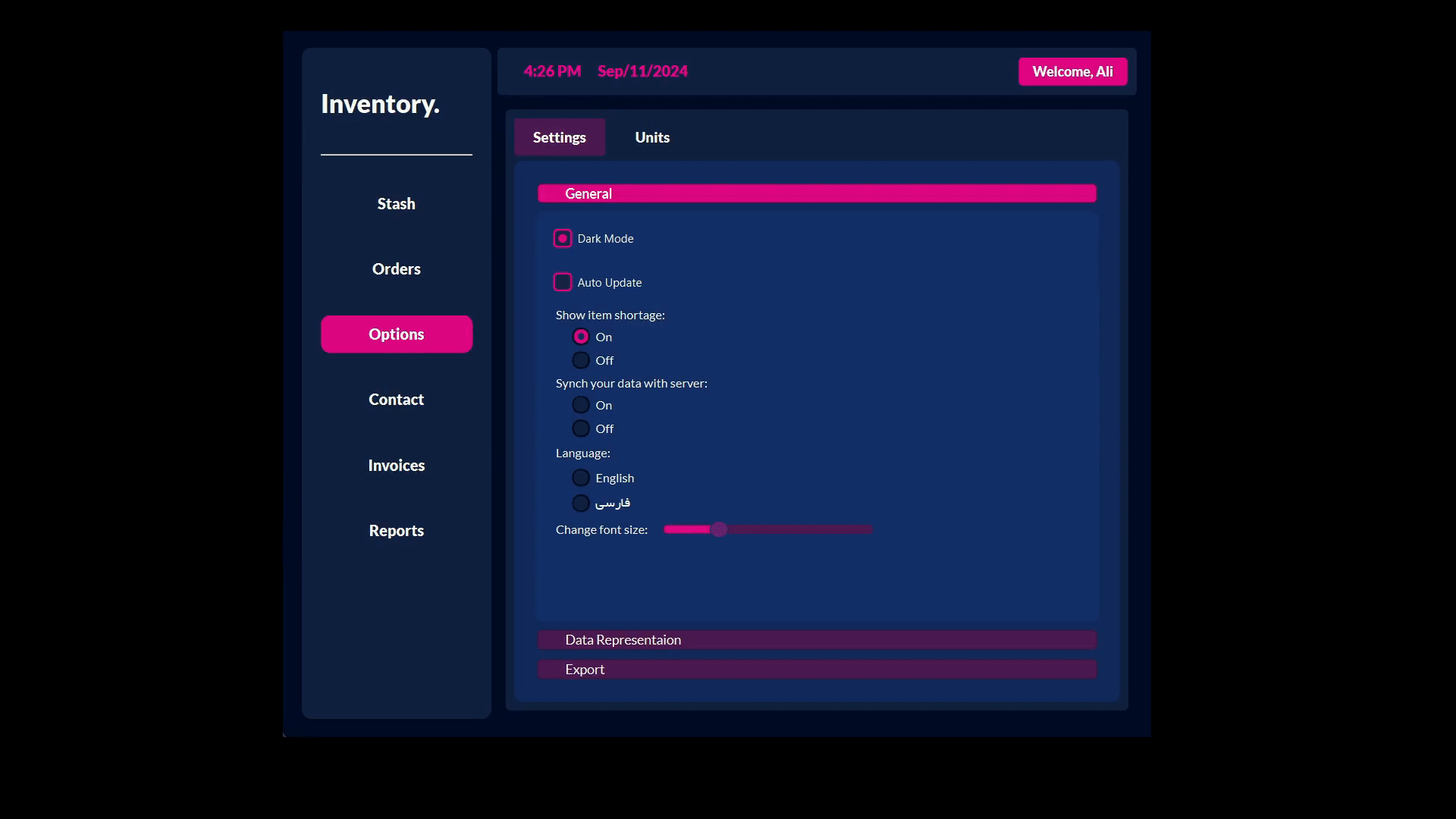The image size is (1456, 819).
Task: Select Options in the sidebar
Action: [397, 334]
